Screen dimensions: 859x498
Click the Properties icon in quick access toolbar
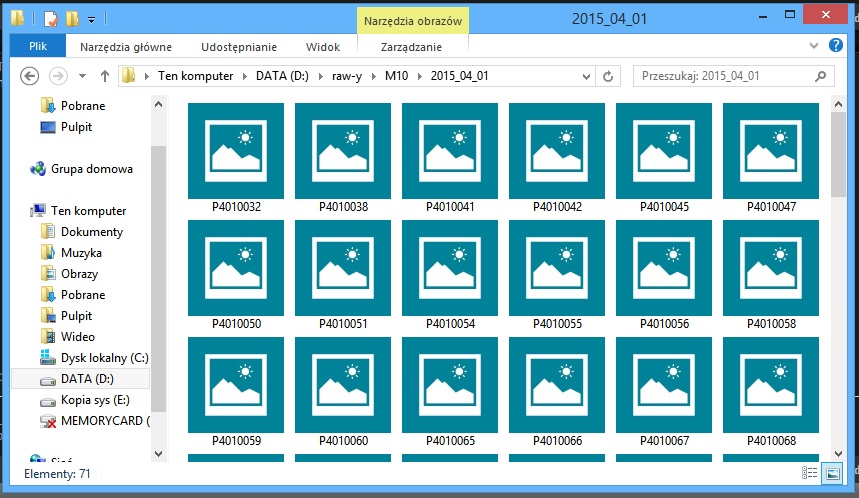point(50,18)
